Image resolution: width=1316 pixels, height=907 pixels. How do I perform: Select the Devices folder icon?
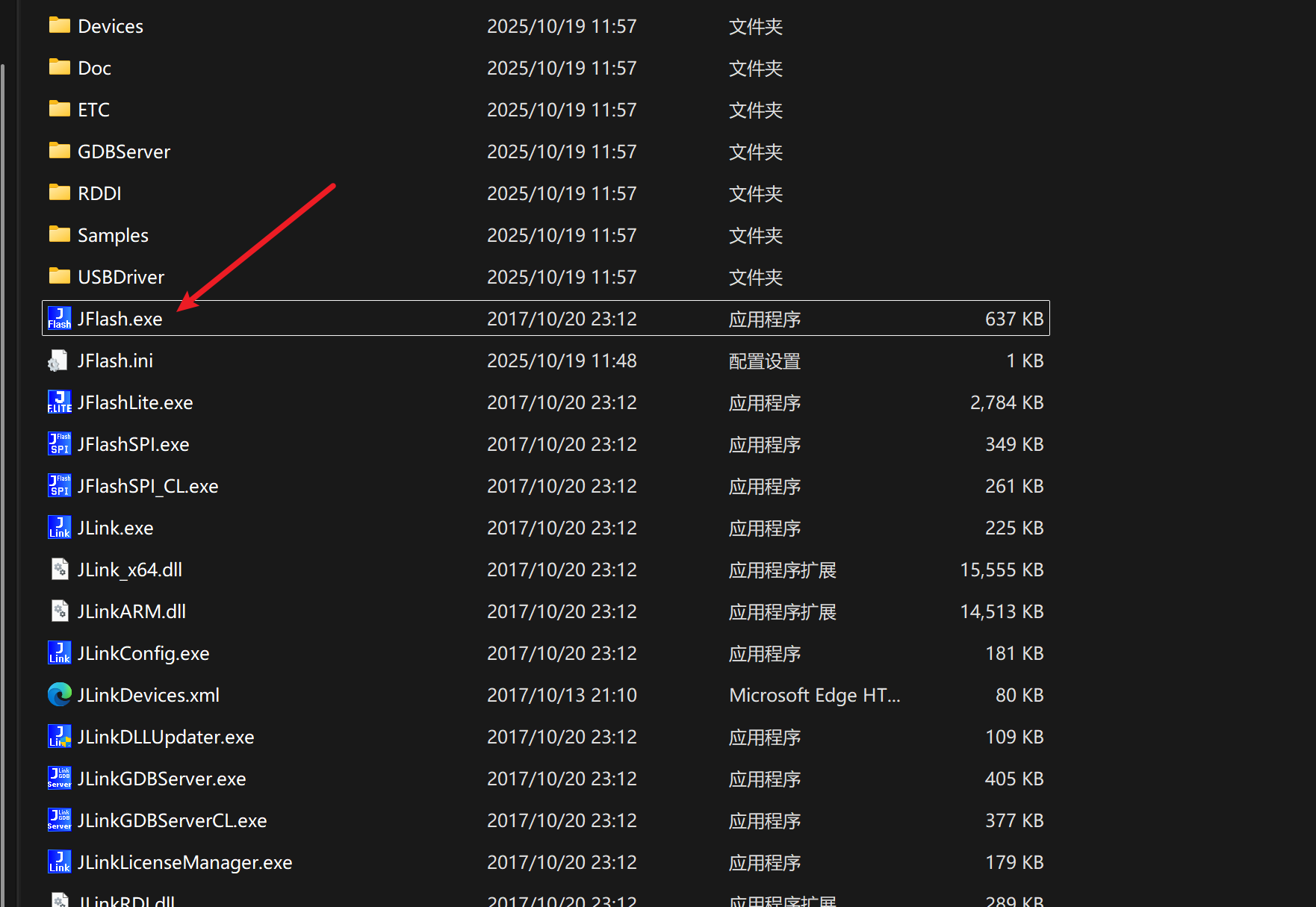tap(60, 25)
